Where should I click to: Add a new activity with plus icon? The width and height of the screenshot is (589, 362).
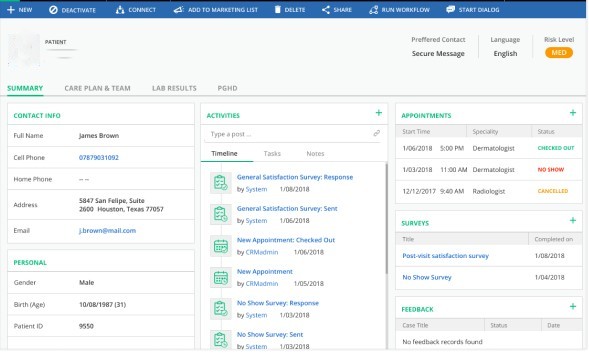tap(379, 113)
